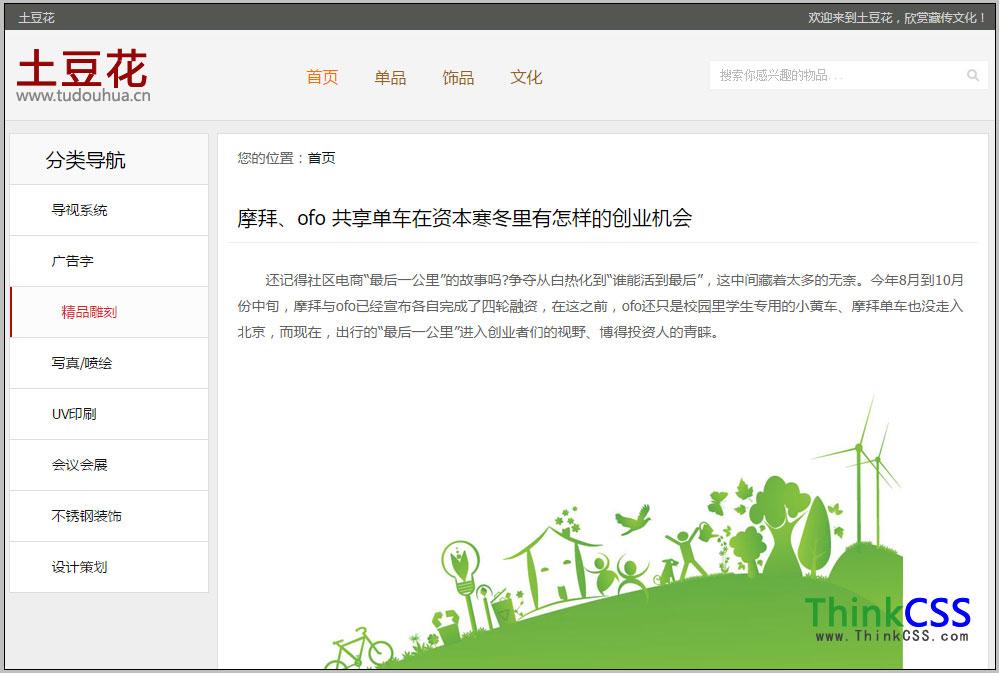999x673 pixels.
Task: Click the article paragraph starting 还记得社区电商
Action: (x=600, y=306)
